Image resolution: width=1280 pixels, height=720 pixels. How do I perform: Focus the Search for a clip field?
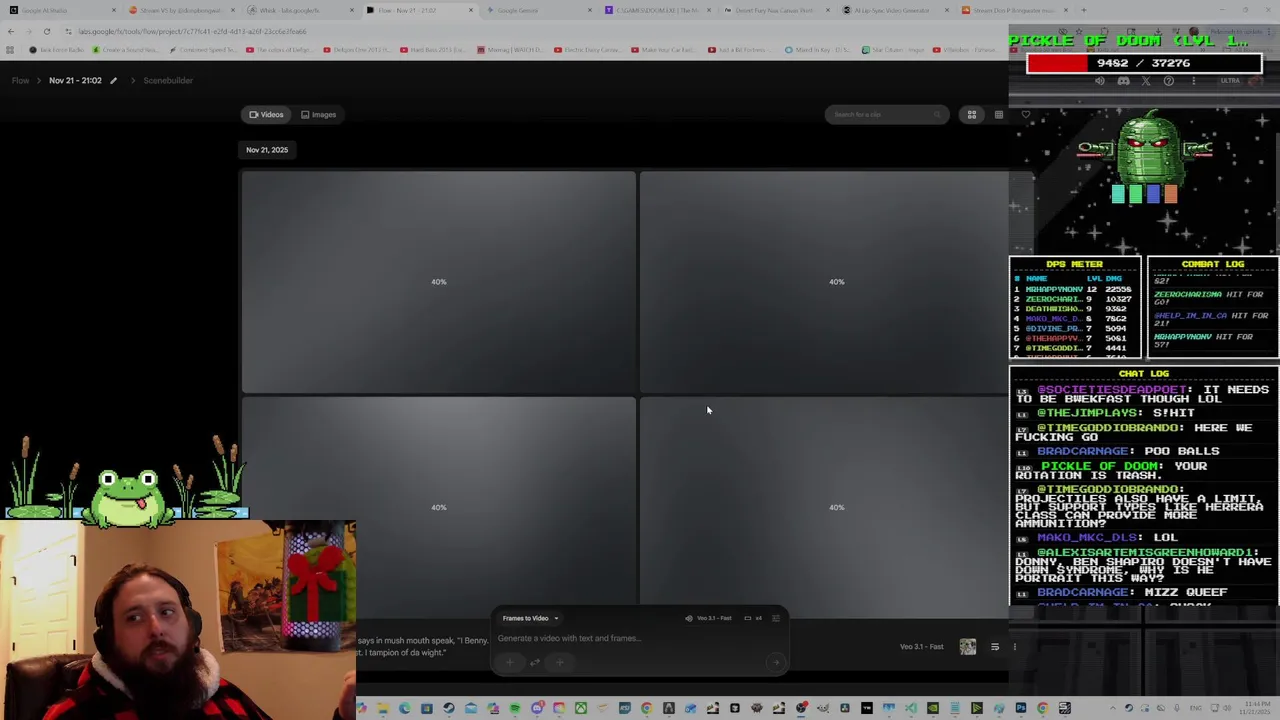pos(885,114)
